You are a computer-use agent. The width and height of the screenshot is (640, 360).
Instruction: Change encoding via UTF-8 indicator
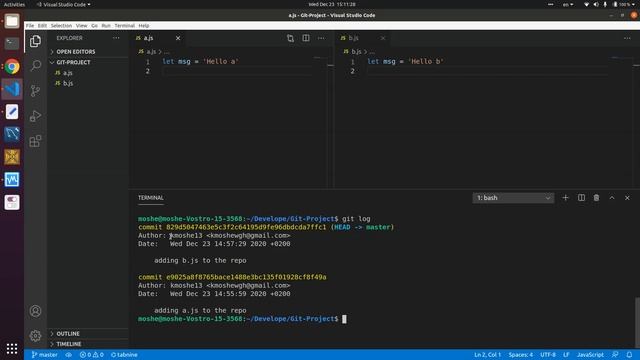548,355
